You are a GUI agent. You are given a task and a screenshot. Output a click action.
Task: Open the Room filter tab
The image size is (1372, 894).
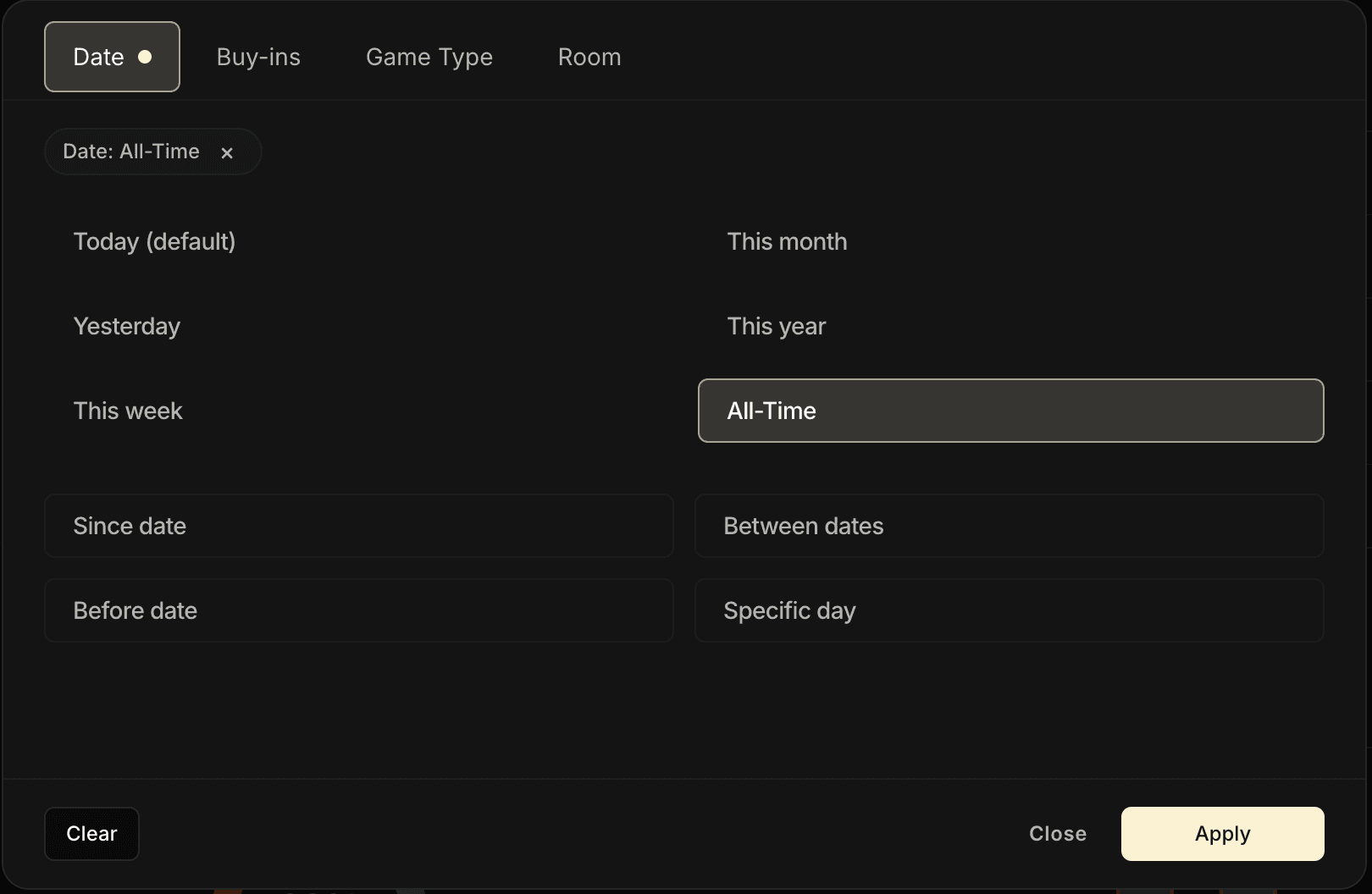coord(589,57)
